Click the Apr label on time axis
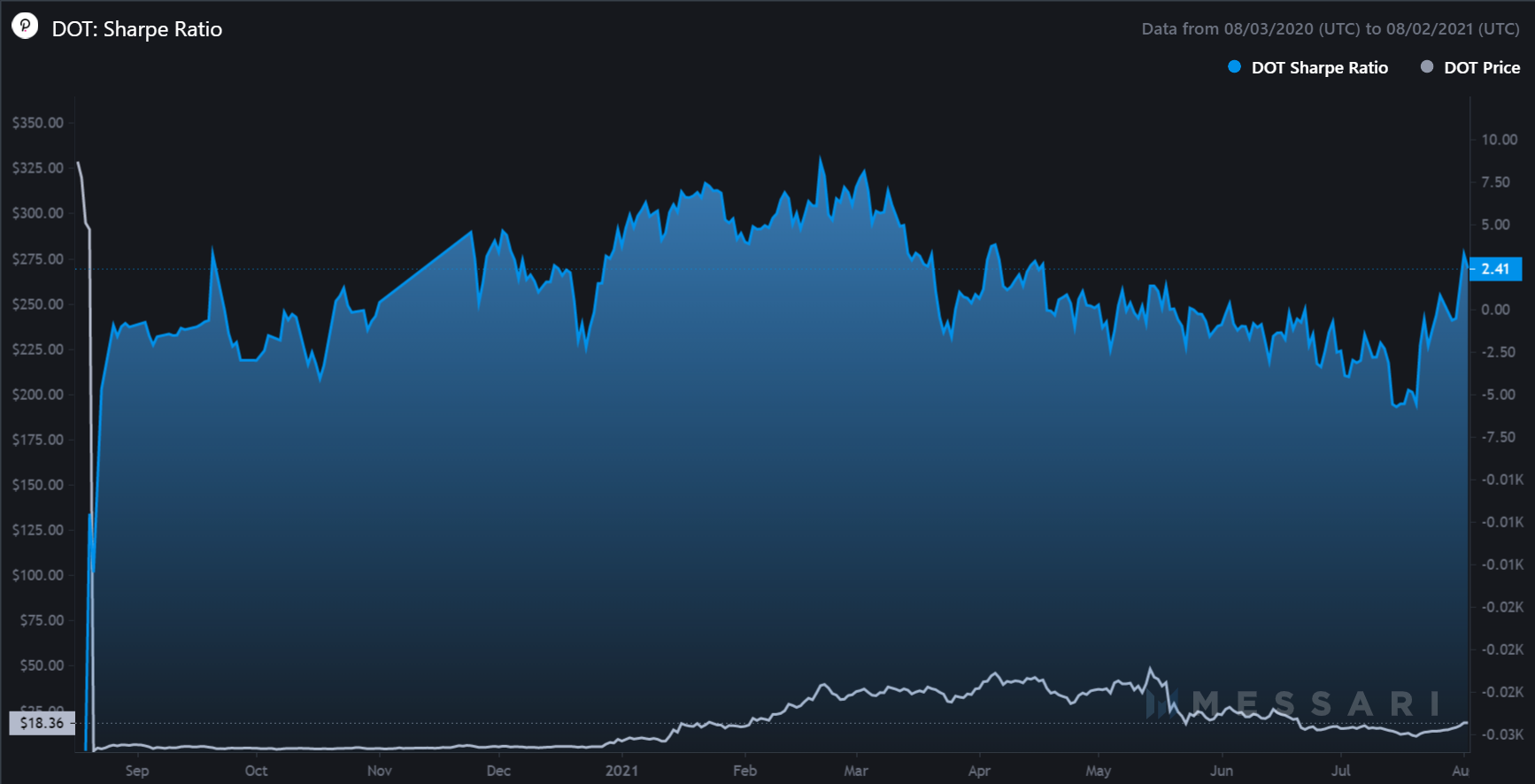Screen dimensions: 1535x784 pos(979,771)
